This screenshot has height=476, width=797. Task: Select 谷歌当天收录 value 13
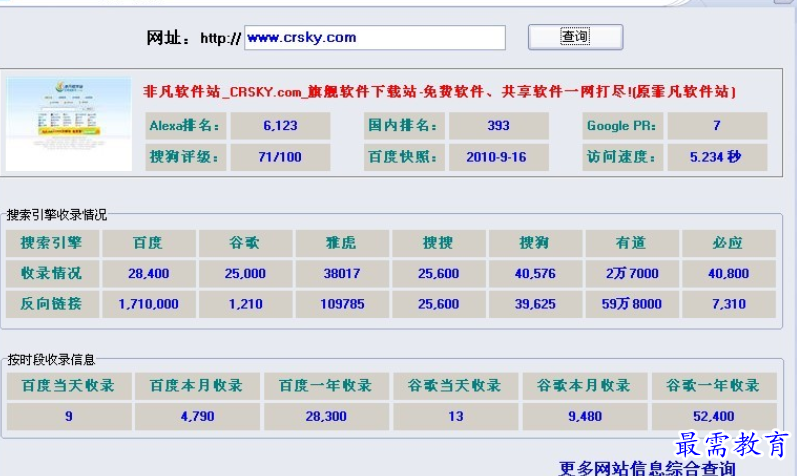click(x=455, y=416)
